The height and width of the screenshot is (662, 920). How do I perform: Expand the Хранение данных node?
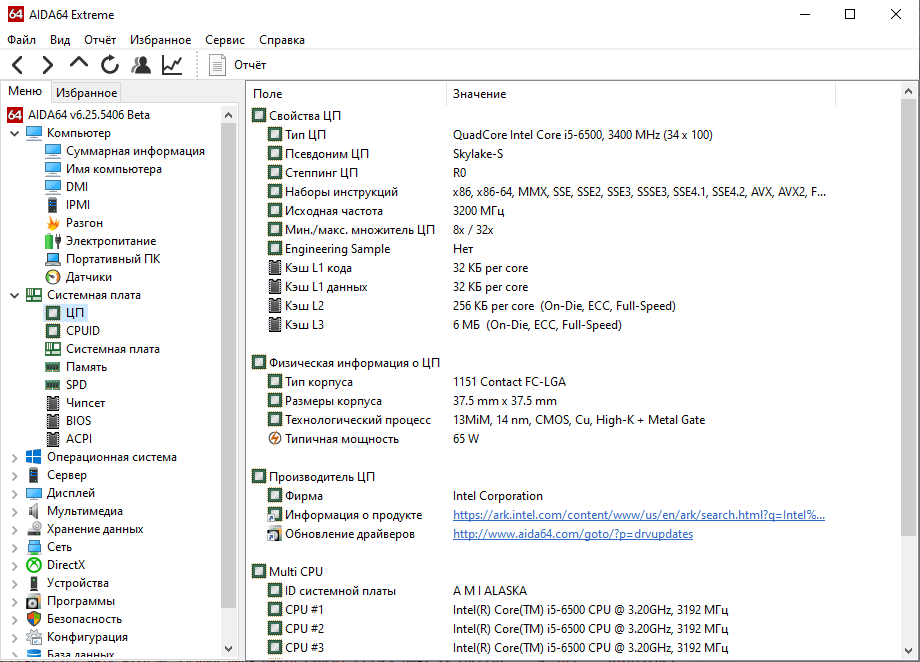(15, 529)
